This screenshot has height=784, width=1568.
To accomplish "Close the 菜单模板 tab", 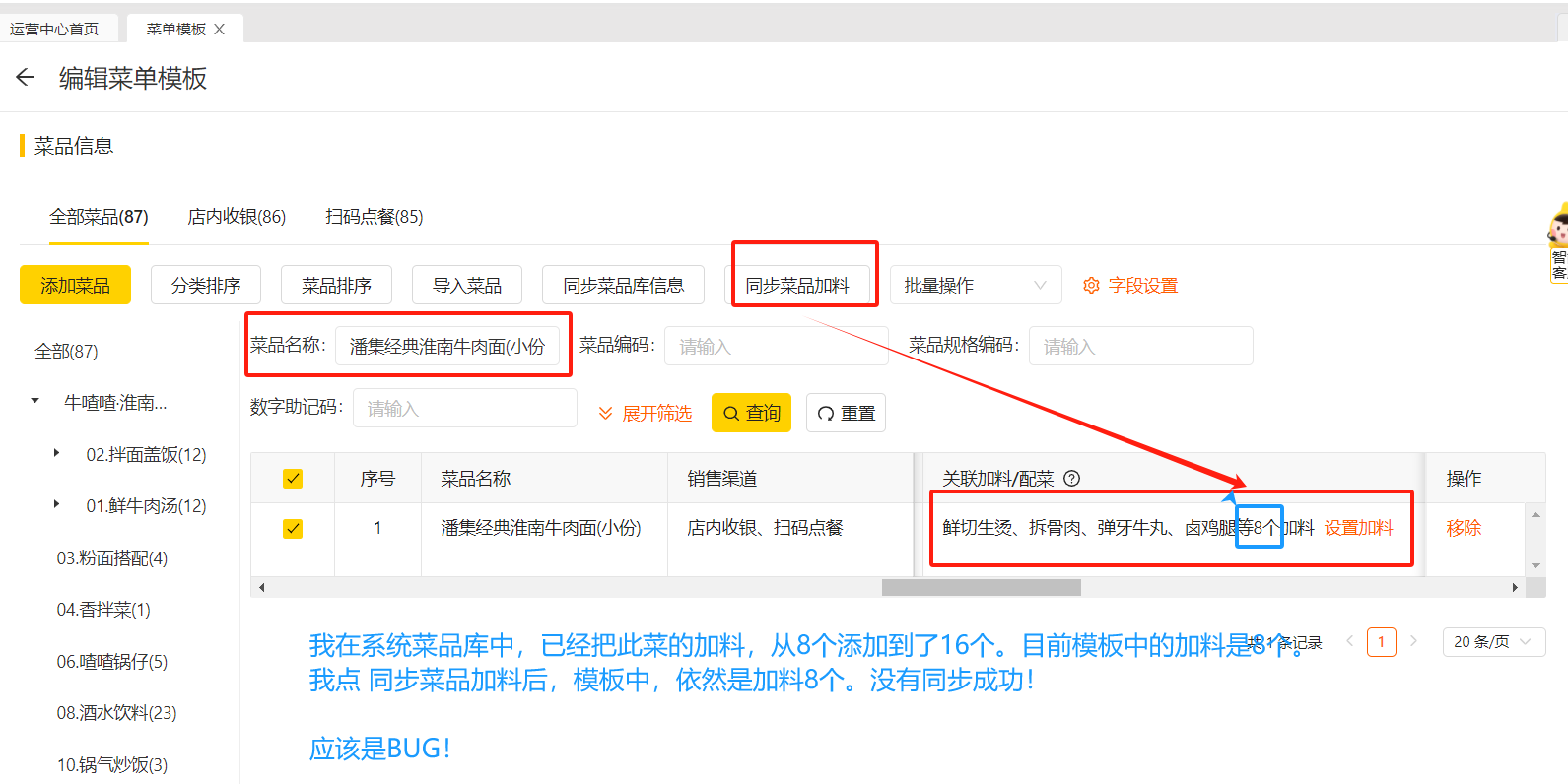I will [x=219, y=30].
